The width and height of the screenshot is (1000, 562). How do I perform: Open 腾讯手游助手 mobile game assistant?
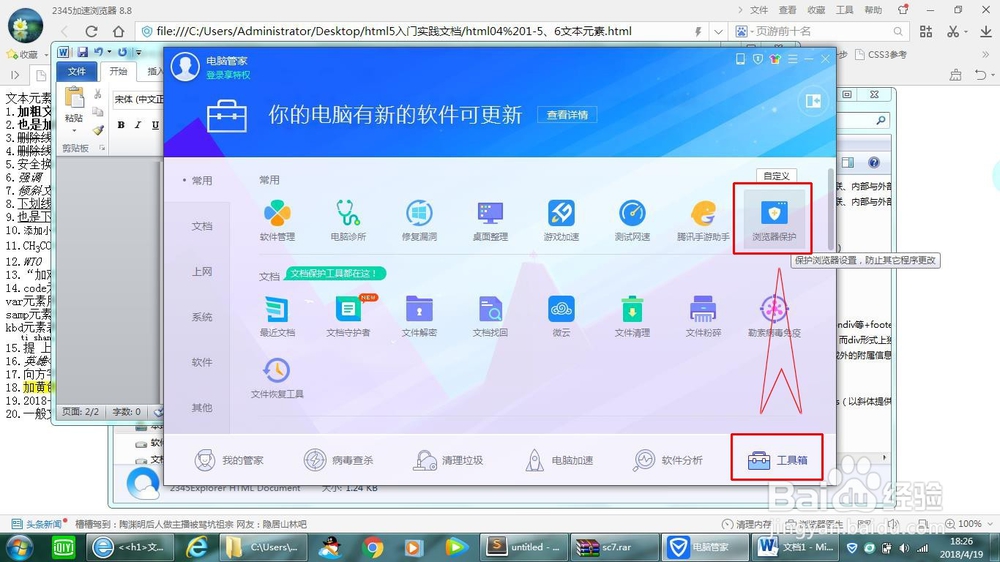703,221
